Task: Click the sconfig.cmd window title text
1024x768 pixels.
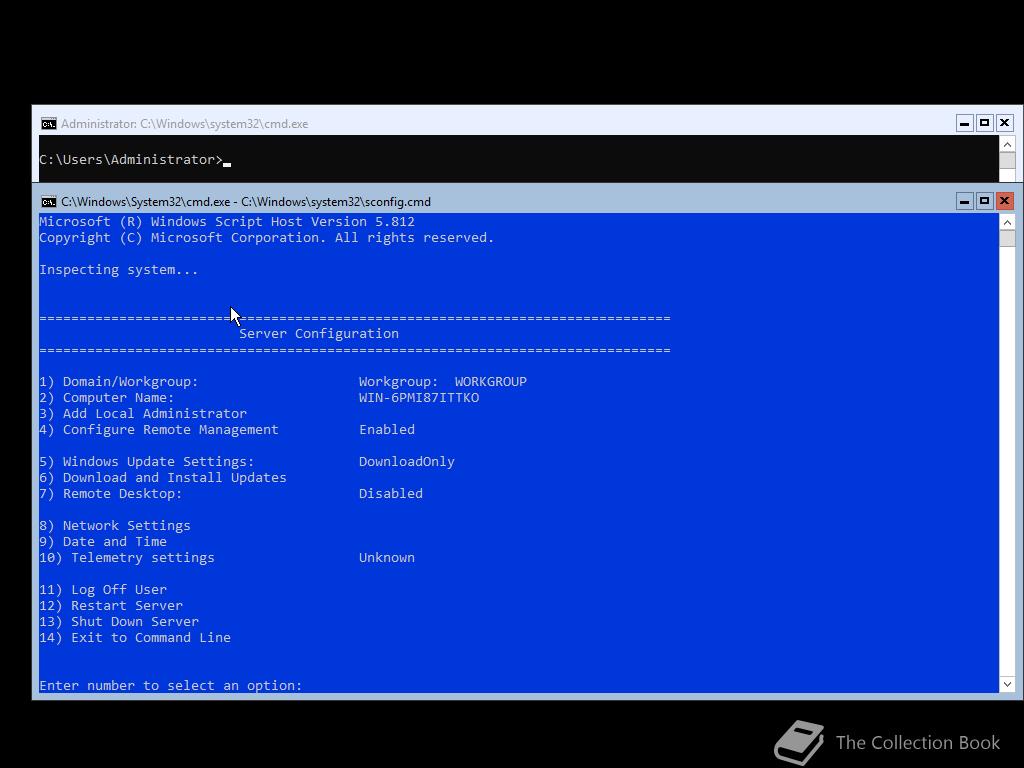Action: (246, 202)
